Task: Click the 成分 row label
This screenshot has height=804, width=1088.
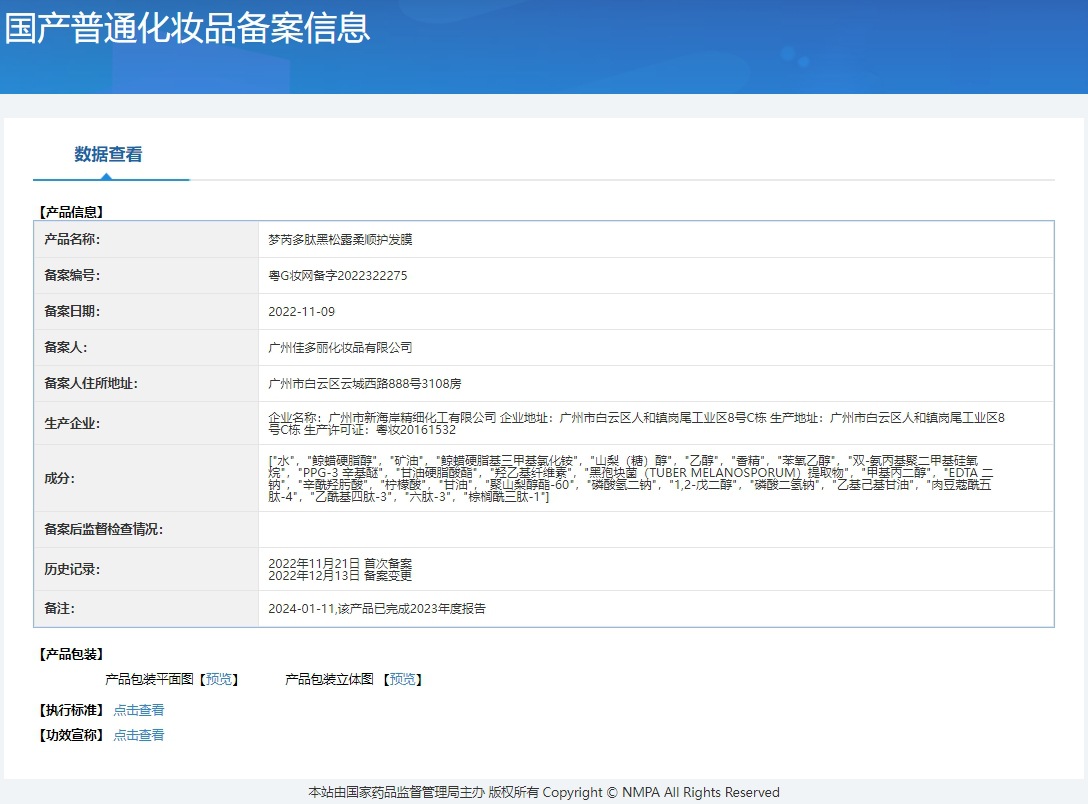Action: pos(60,478)
